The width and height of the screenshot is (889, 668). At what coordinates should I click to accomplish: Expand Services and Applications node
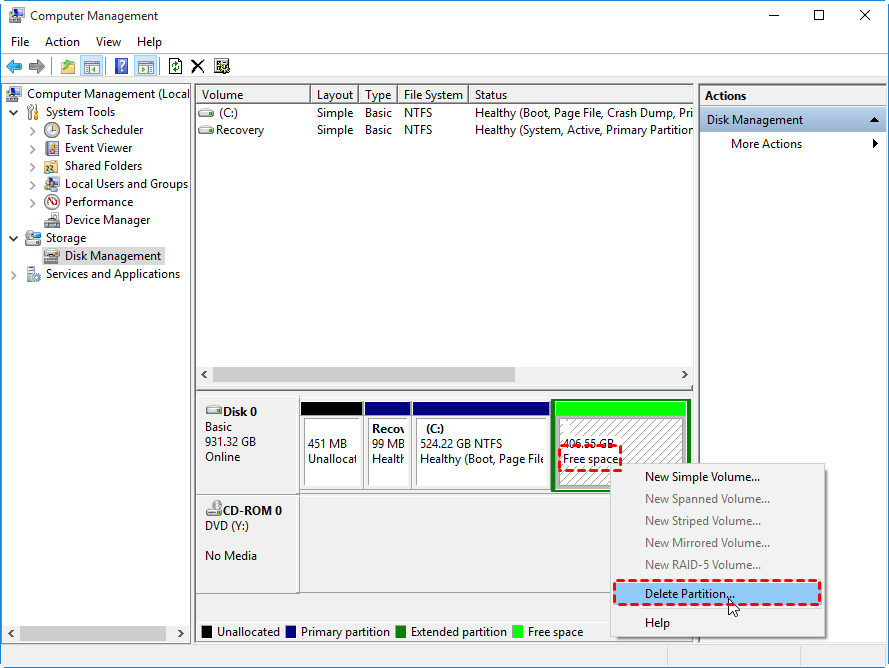[x=14, y=275]
